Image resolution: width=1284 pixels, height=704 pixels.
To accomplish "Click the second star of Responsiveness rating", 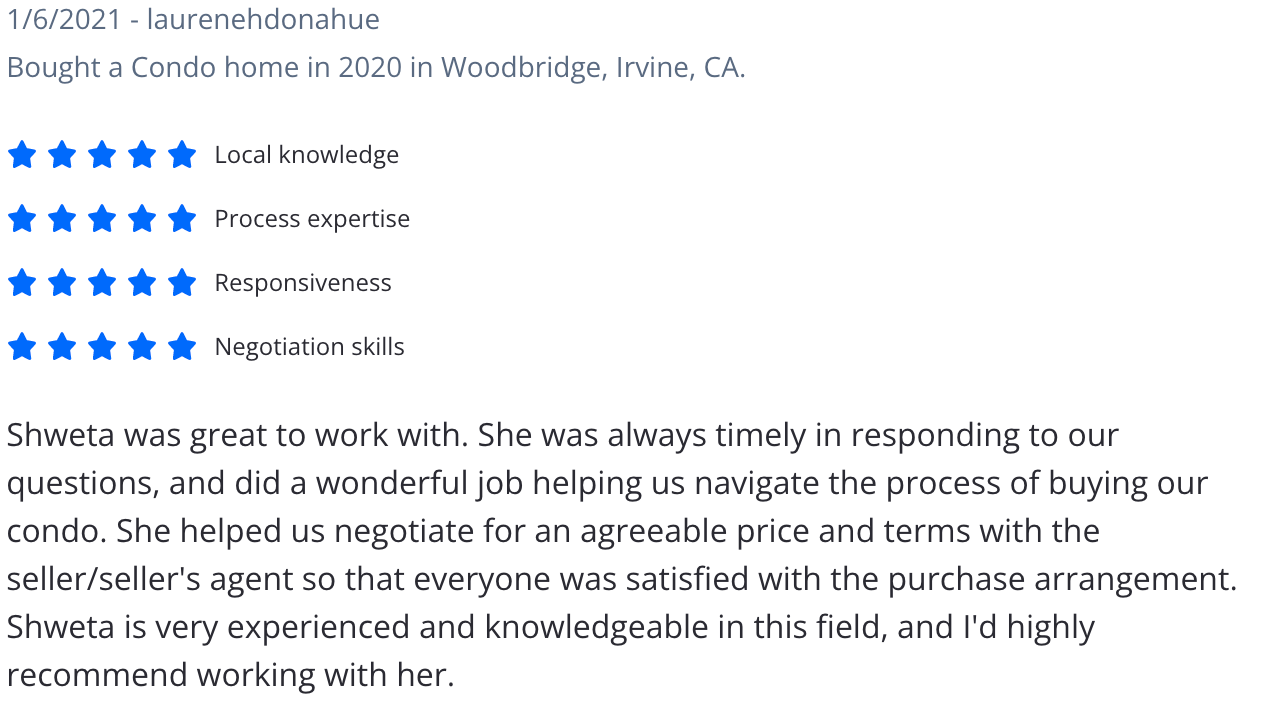I will 62,283.
